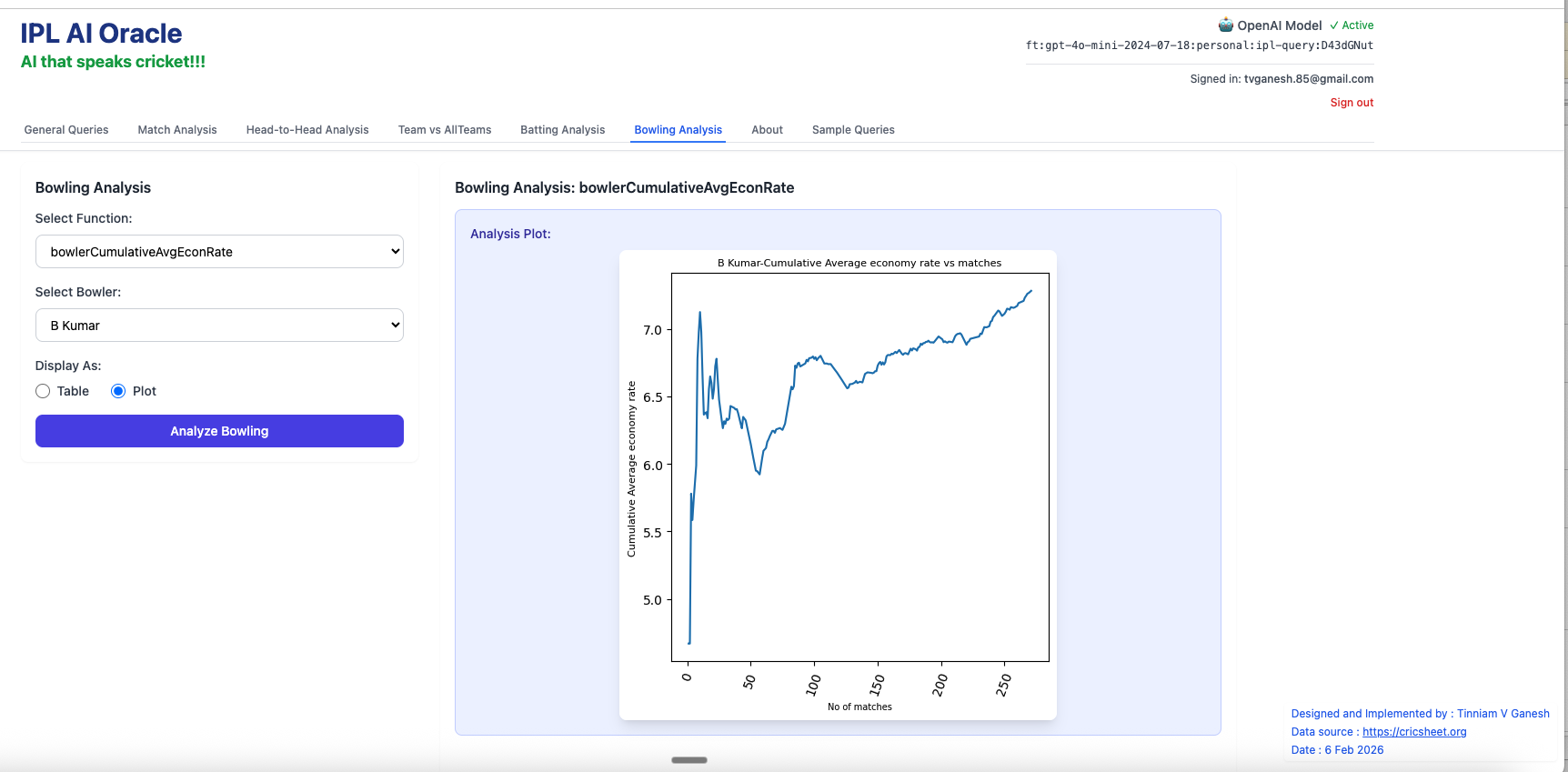Open the Sample Queries tab

click(853, 130)
